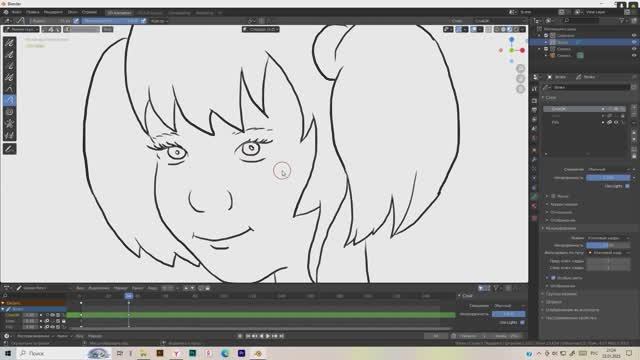Select the Randomize sculpt brush tool
Screen dimensions: 640x360
(x=9, y=77)
